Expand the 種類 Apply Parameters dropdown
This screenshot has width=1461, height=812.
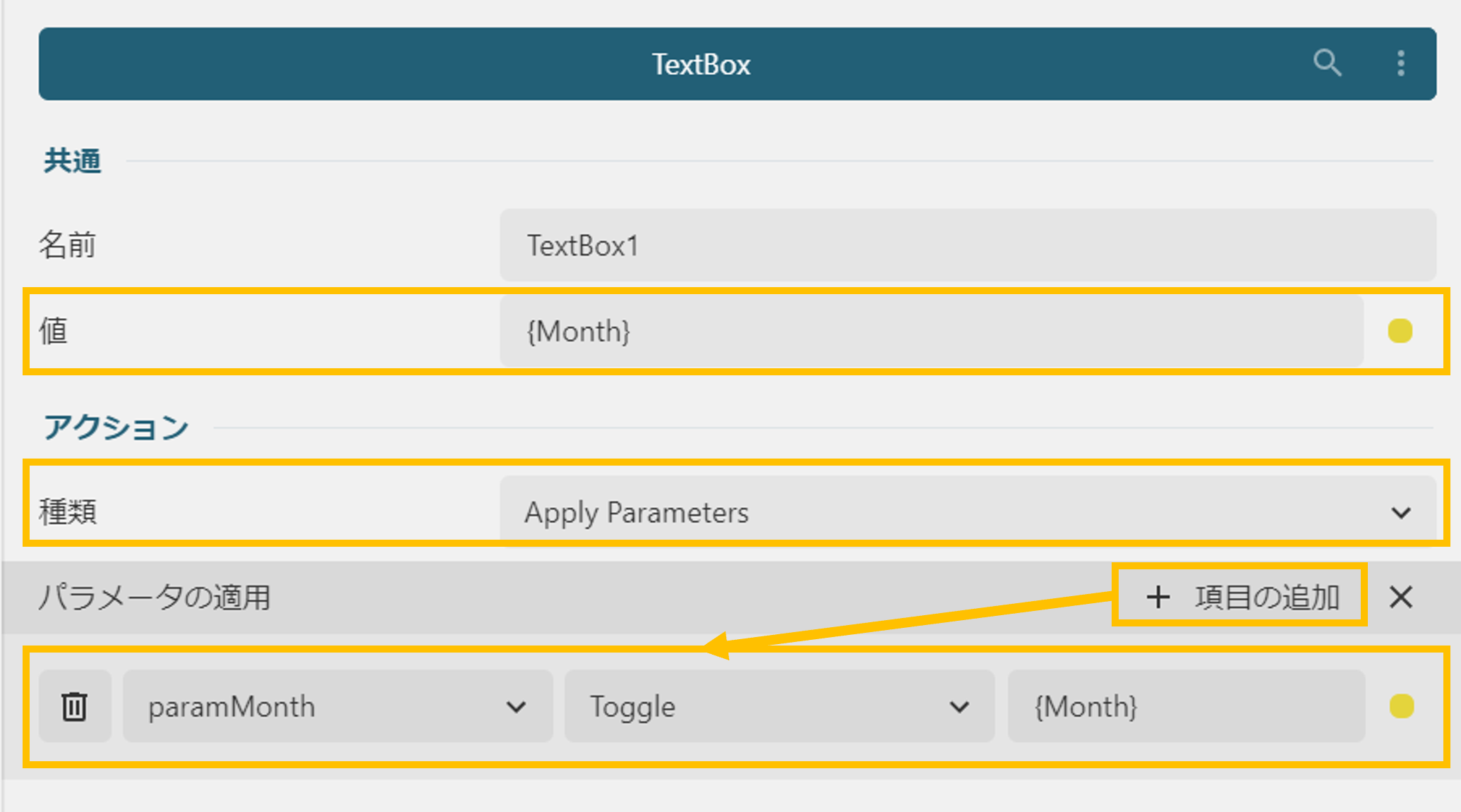point(968,512)
